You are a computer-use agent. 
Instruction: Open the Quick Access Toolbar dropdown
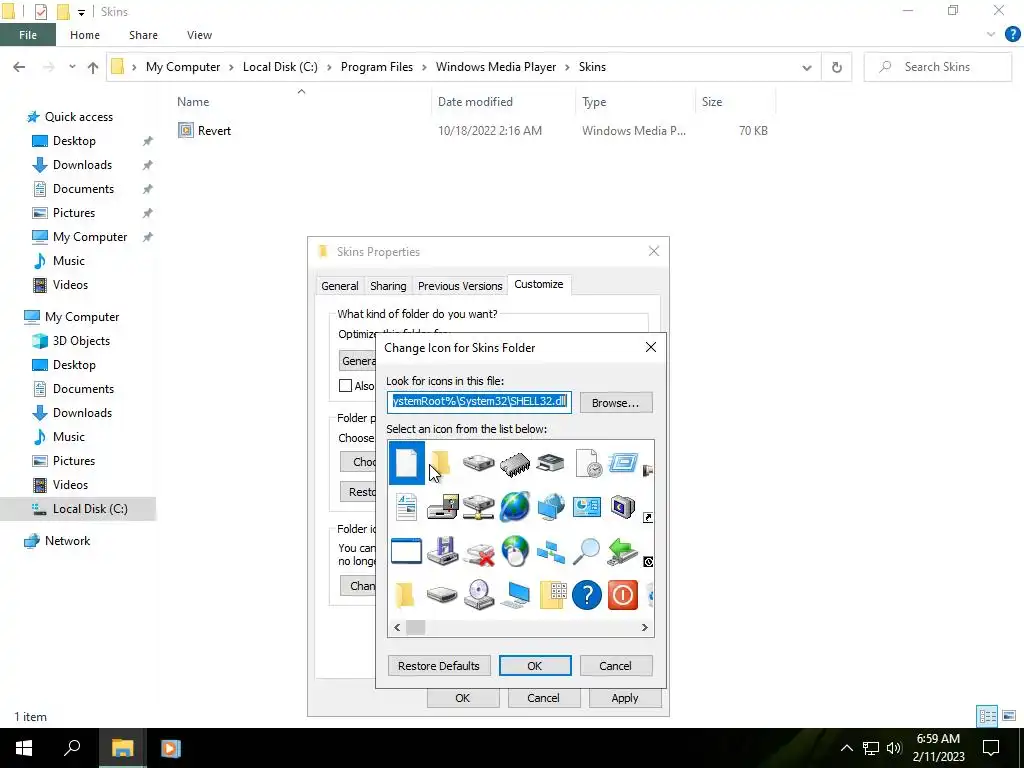[81, 12]
